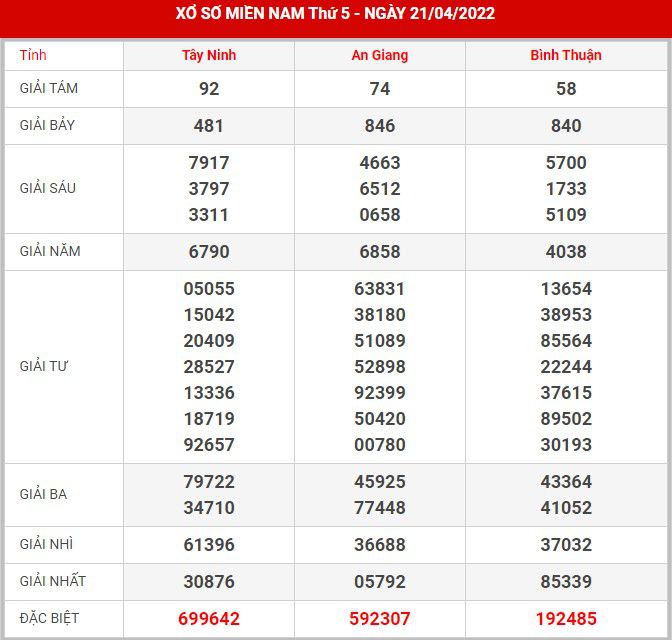This screenshot has width=672, height=640.
Task: Click Bình Thuận eighth prize 58
Action: [x=566, y=89]
